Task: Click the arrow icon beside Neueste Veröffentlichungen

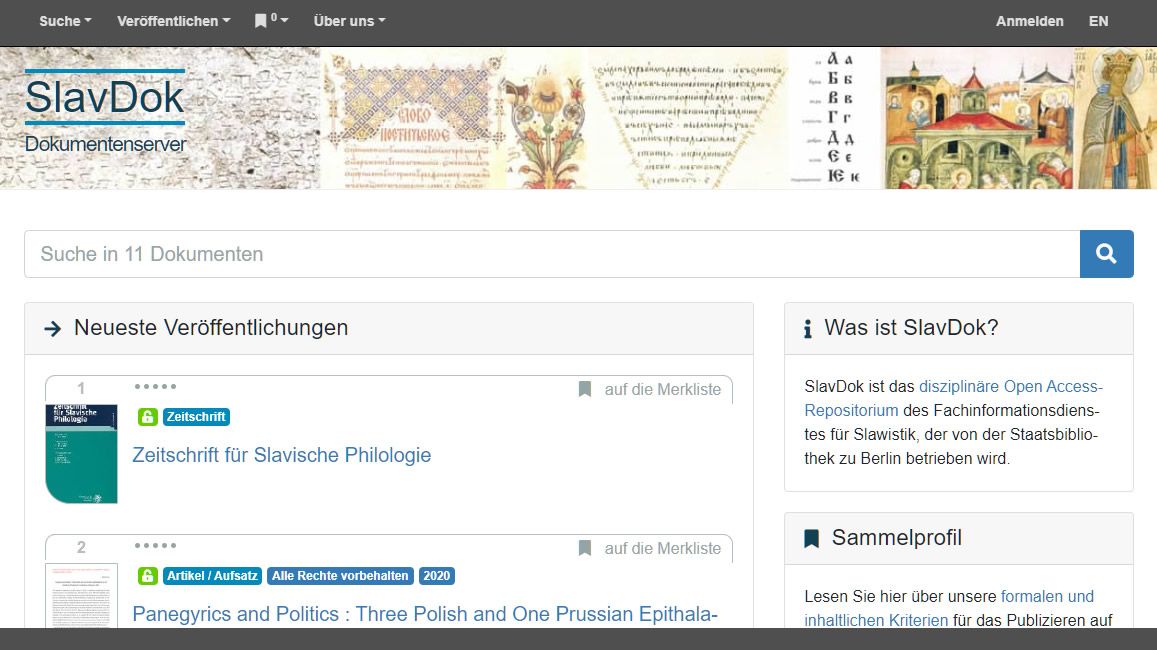Action: pos(53,329)
